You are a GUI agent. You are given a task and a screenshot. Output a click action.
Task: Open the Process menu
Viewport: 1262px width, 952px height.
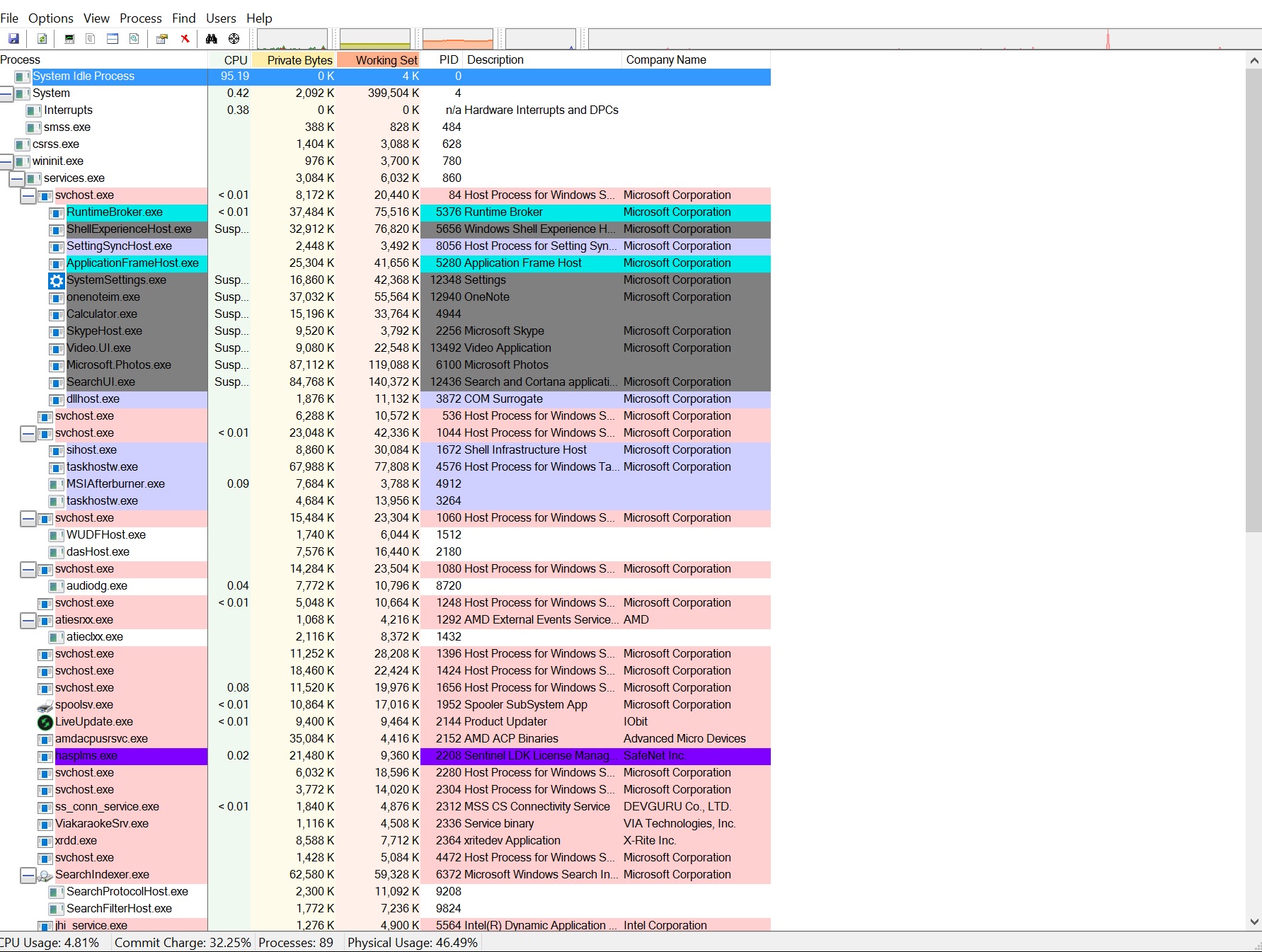(140, 18)
